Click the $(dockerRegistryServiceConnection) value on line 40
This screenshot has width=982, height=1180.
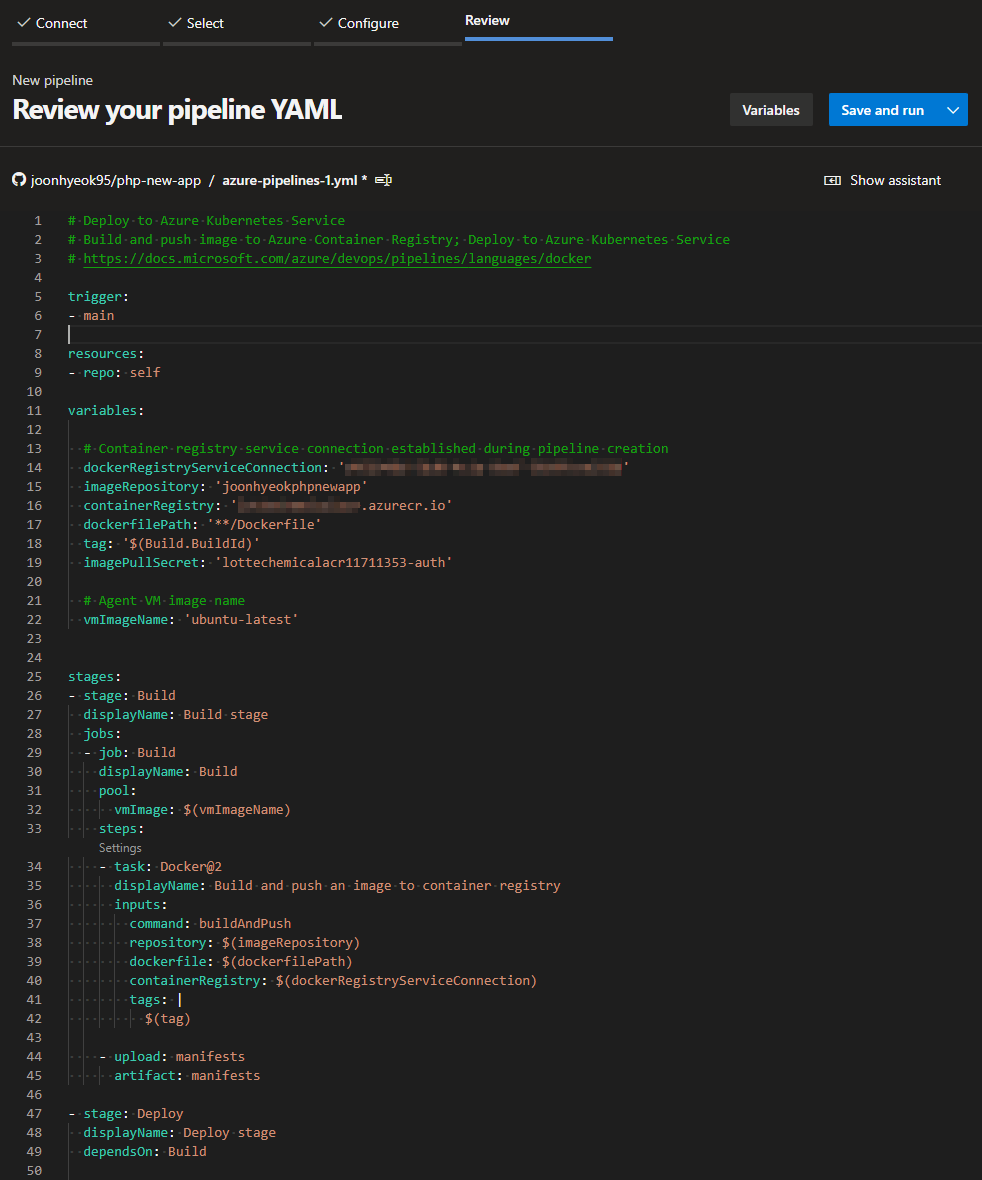pyautogui.click(x=406, y=981)
